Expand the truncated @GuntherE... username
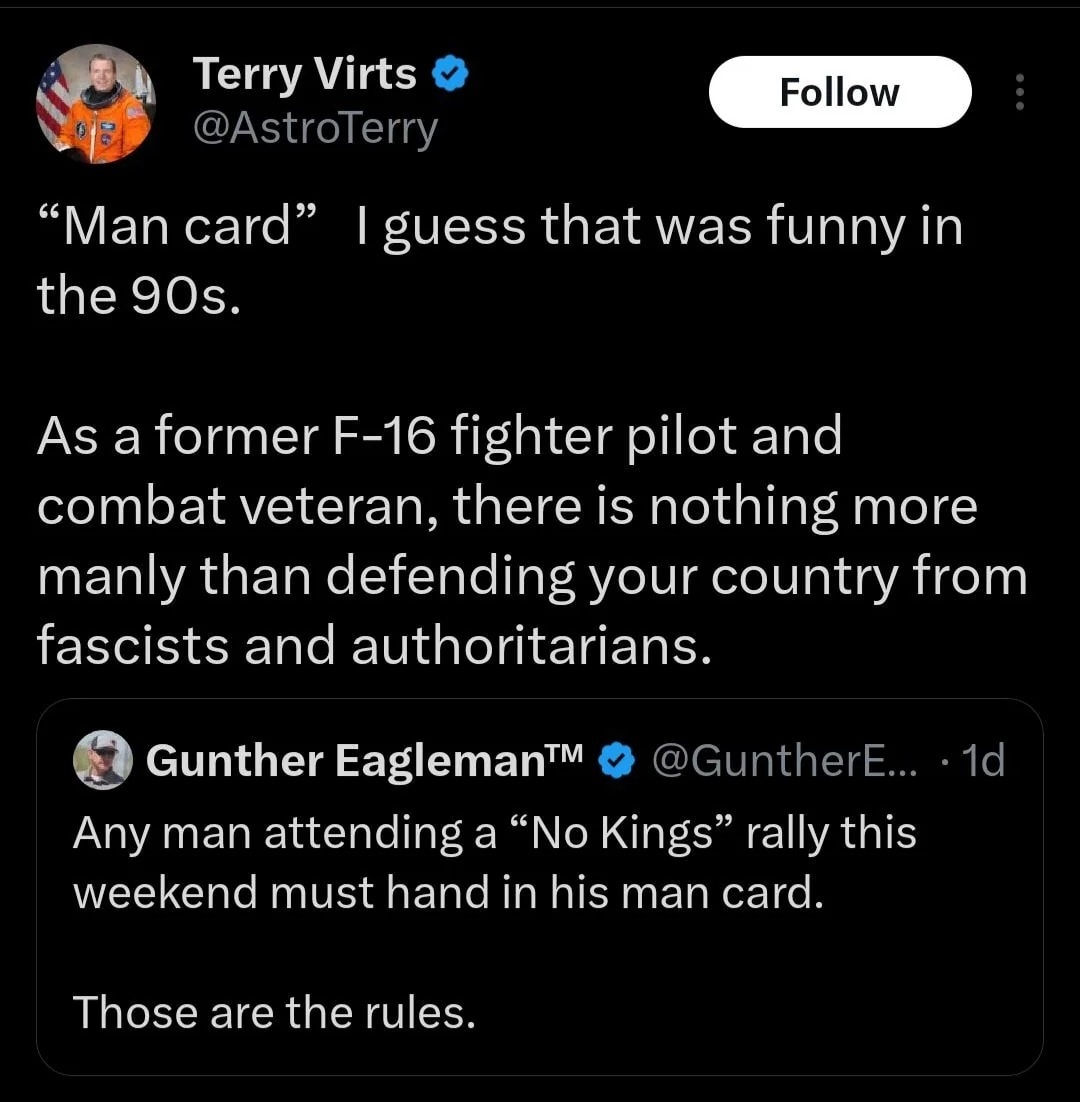The image size is (1080, 1102). pos(787,760)
